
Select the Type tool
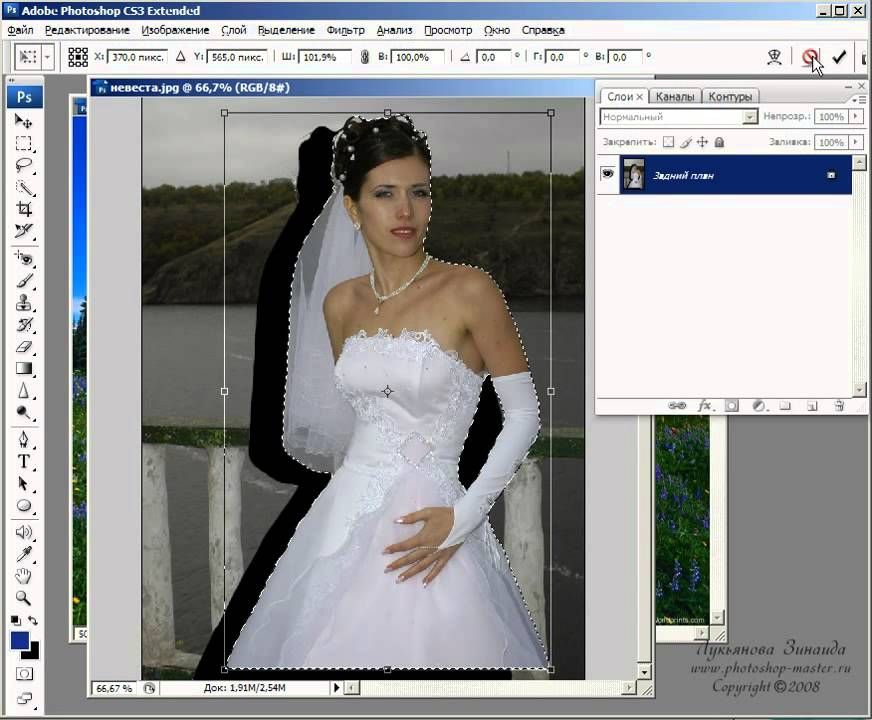tap(23, 461)
